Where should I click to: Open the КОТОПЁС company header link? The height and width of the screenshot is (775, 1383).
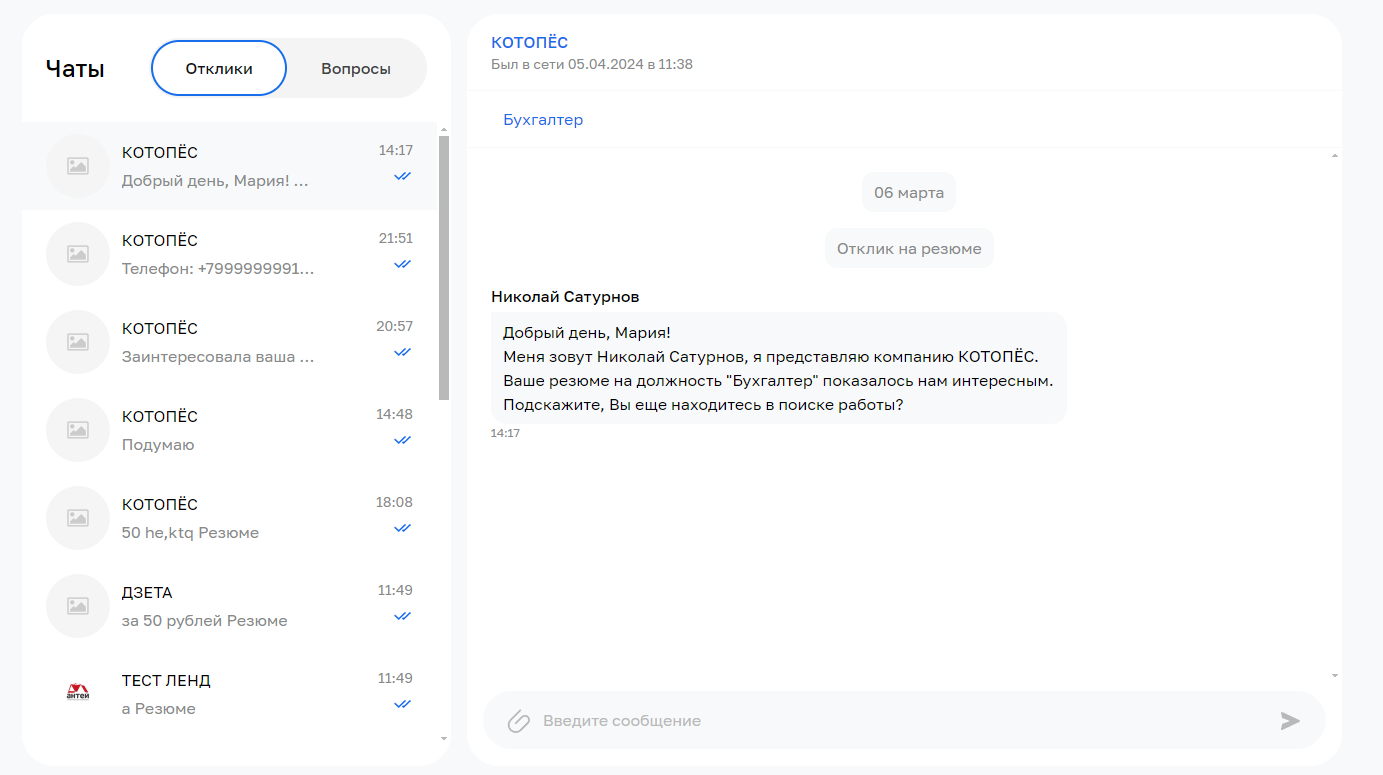point(529,42)
